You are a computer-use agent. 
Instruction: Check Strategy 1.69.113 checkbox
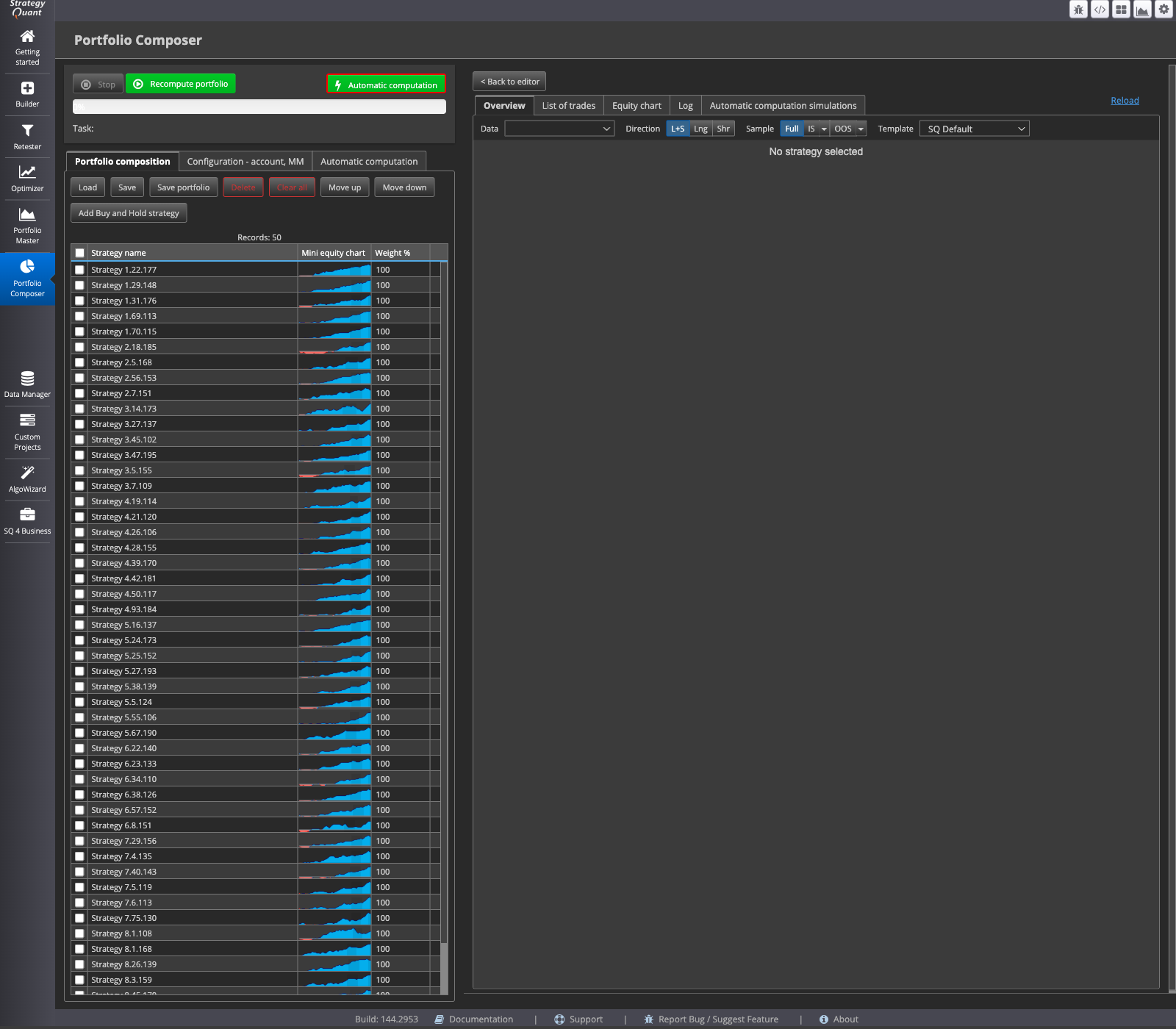[x=79, y=316]
